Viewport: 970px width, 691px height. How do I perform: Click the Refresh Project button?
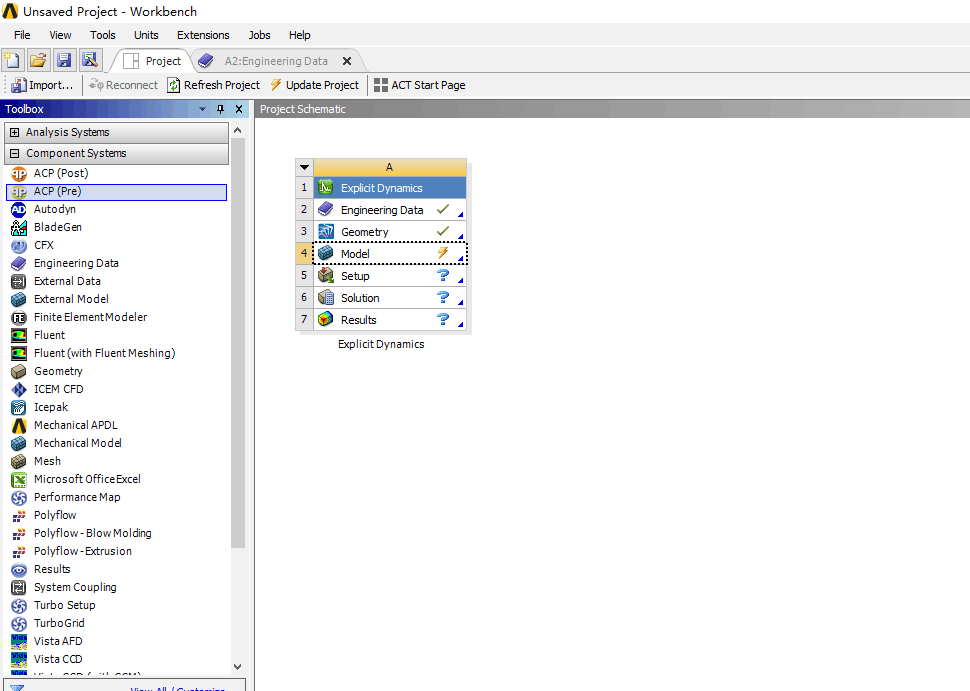[x=213, y=85]
